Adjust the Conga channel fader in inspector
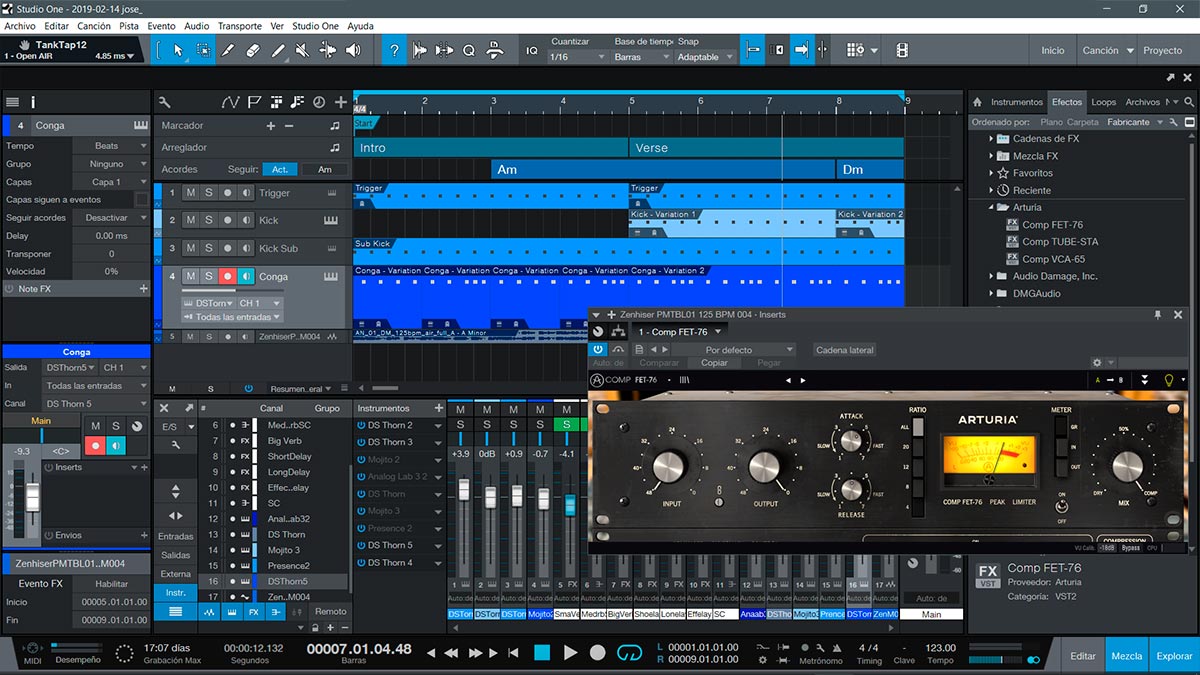This screenshot has width=1200, height=675. point(33,497)
